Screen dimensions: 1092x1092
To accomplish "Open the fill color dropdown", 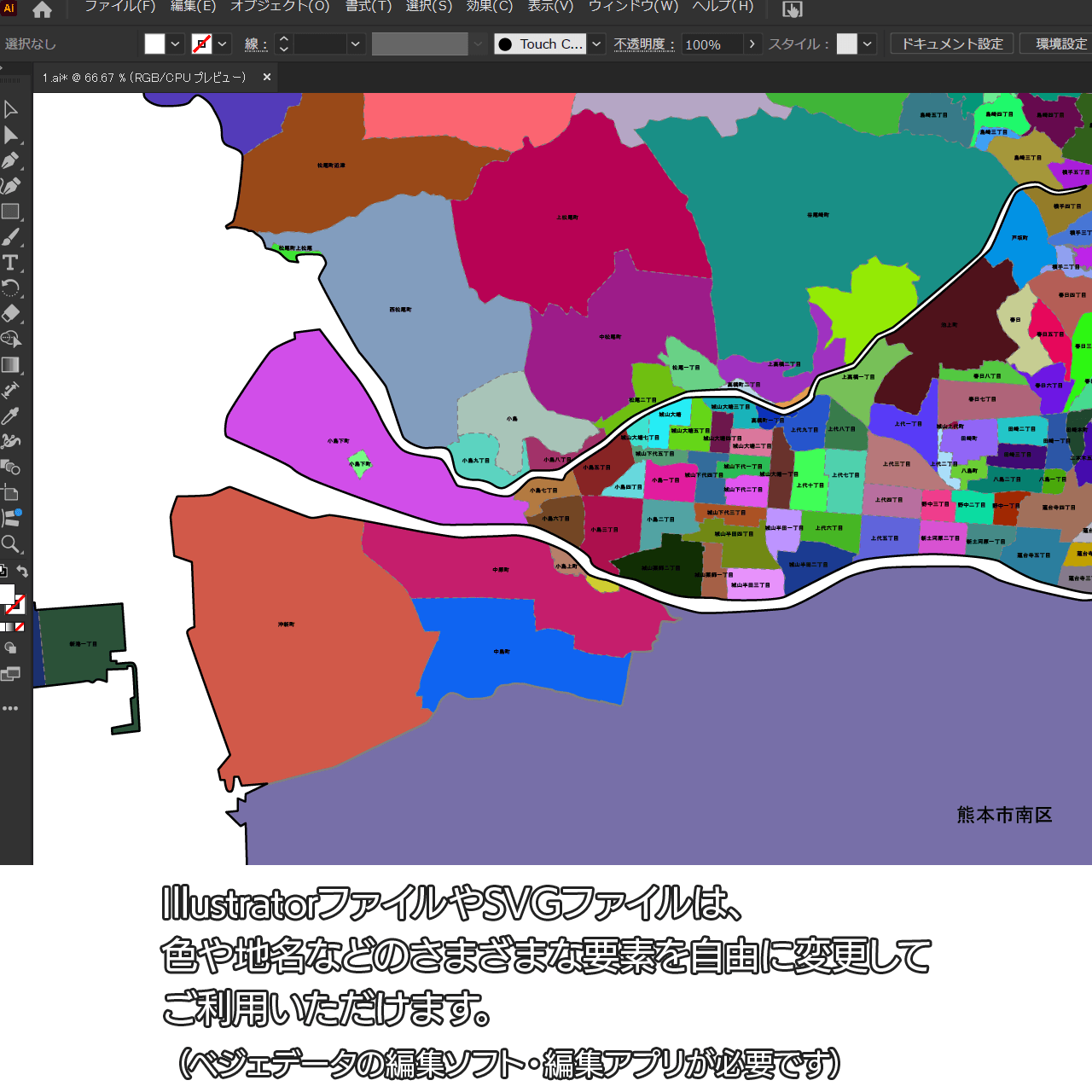I will click(x=175, y=44).
